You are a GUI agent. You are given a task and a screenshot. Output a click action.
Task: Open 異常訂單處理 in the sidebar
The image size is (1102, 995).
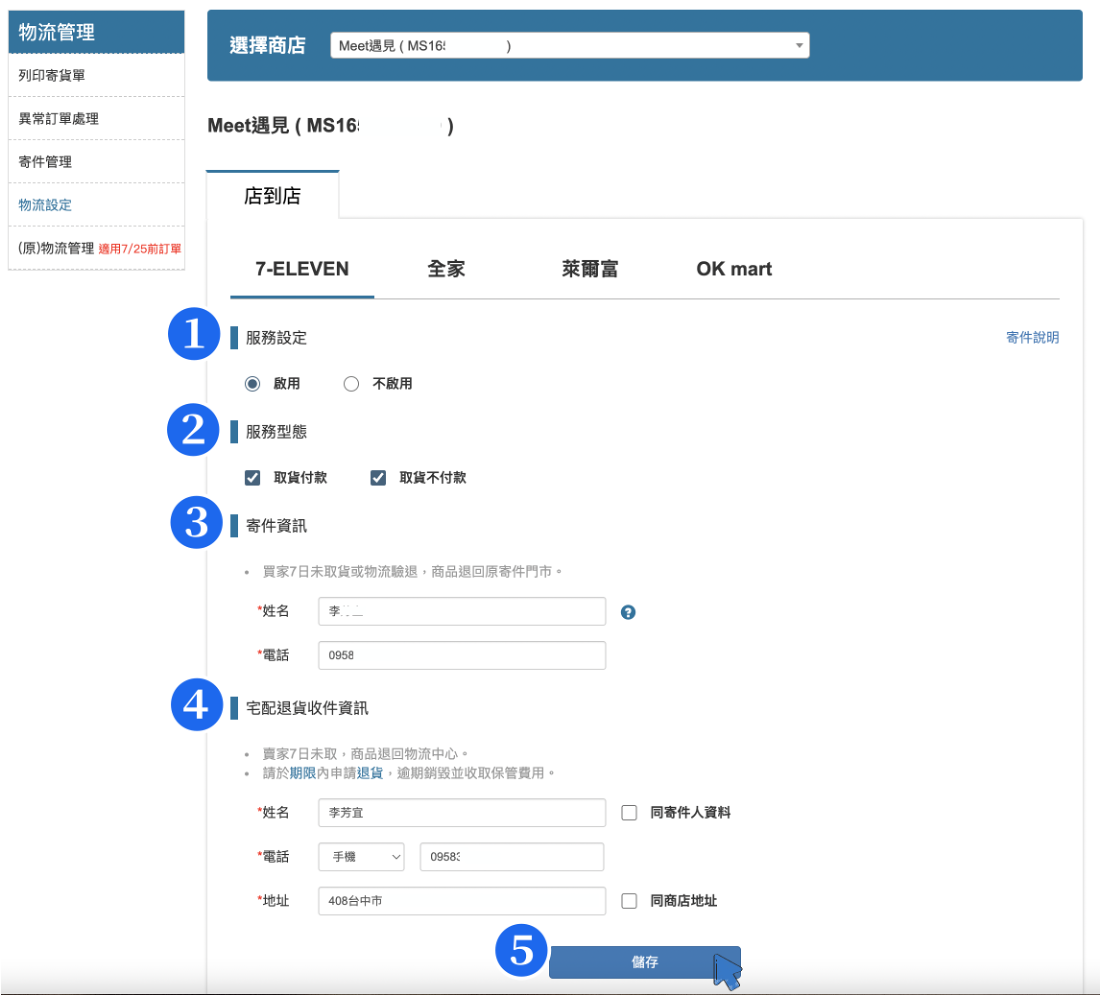(x=96, y=119)
